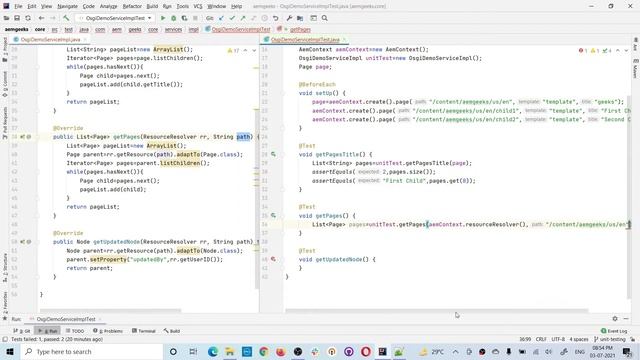
Task: Open the Refactor menu
Action: pos(132,6)
